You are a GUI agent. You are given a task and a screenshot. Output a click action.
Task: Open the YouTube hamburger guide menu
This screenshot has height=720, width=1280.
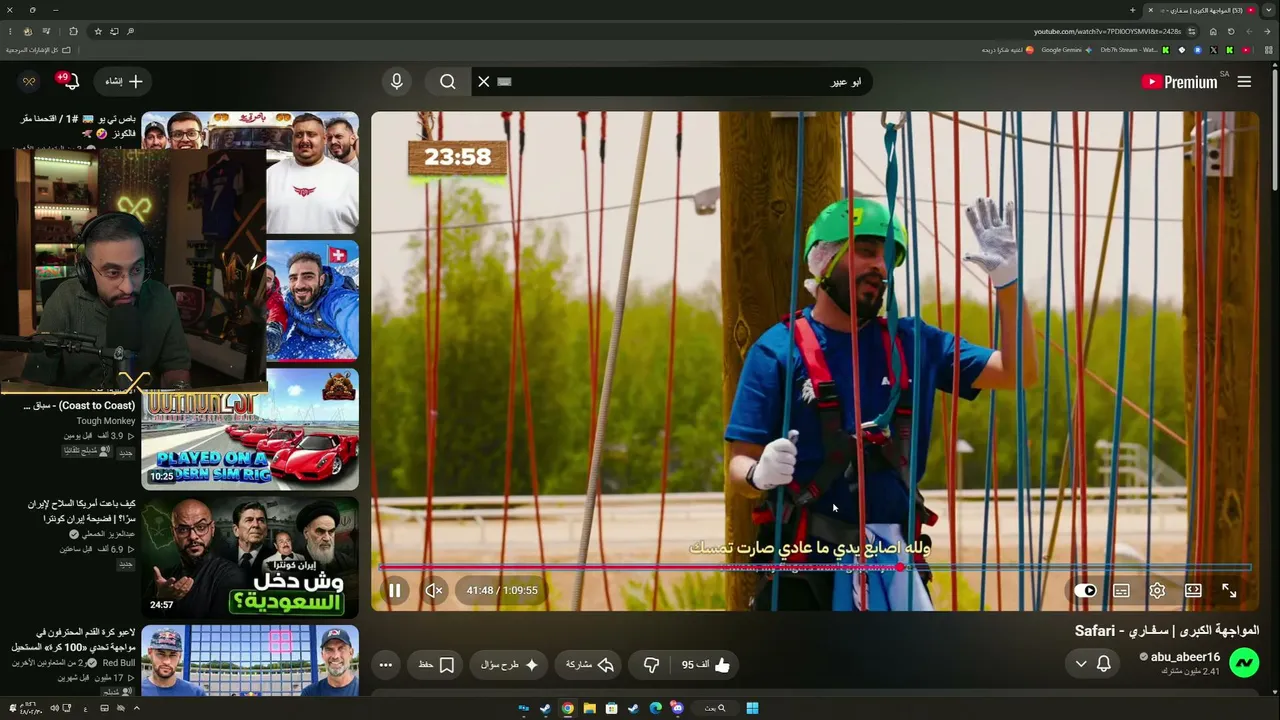[1244, 82]
